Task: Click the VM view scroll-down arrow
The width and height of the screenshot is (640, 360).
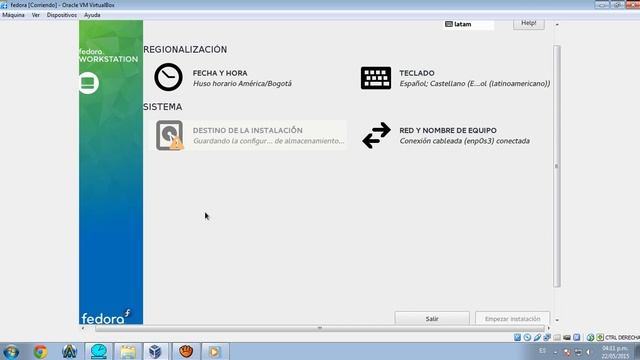Action: pos(557,320)
